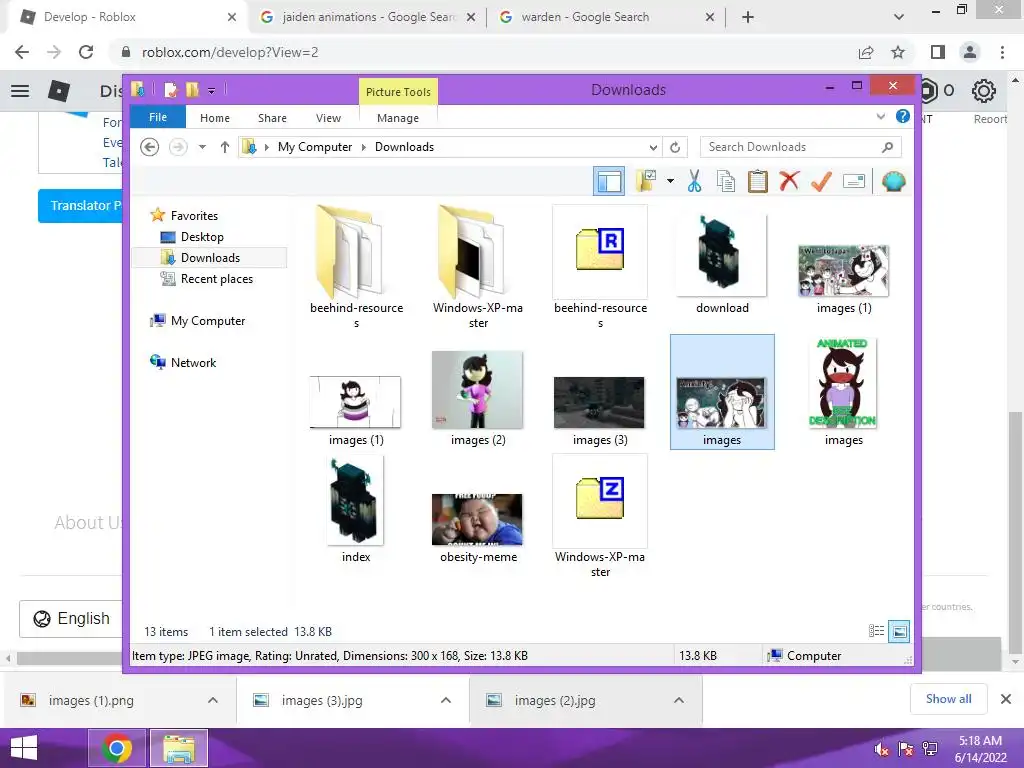Screen dimensions: 1024x768
Task: Select beehind-resources archive with R badge
Action: point(600,267)
